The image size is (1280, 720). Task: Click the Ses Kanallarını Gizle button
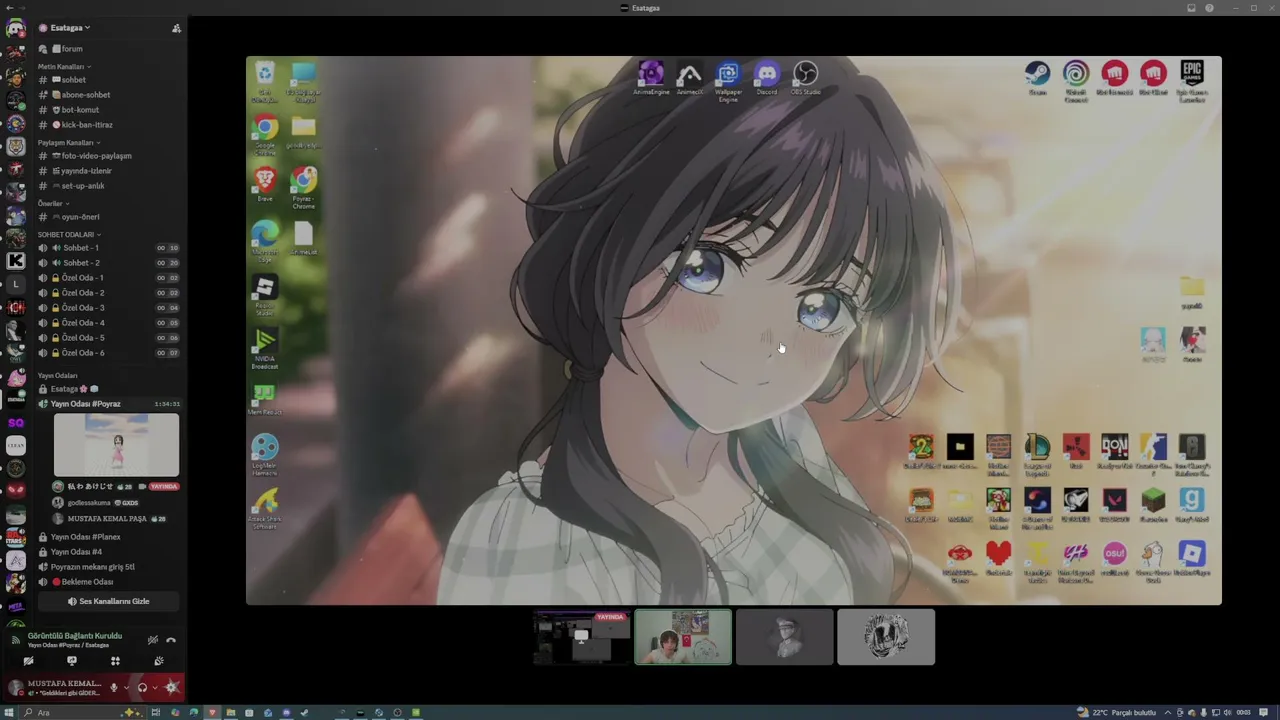point(108,601)
